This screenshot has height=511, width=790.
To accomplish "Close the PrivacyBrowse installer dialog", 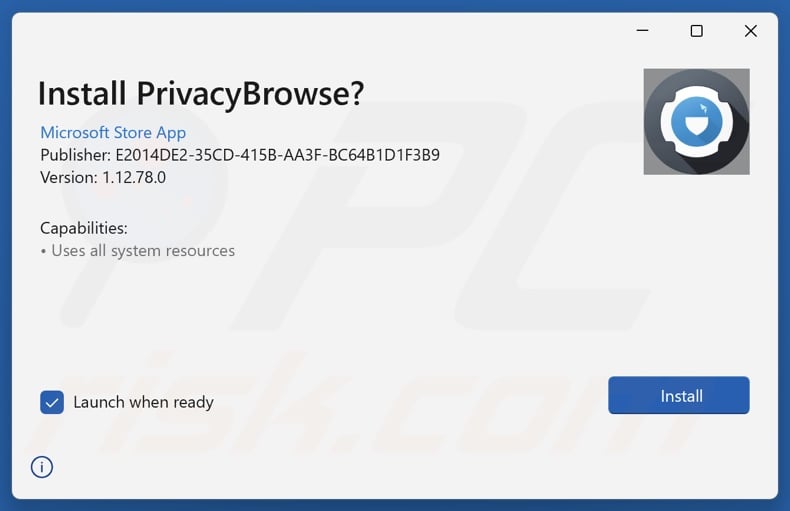I will 751,31.
